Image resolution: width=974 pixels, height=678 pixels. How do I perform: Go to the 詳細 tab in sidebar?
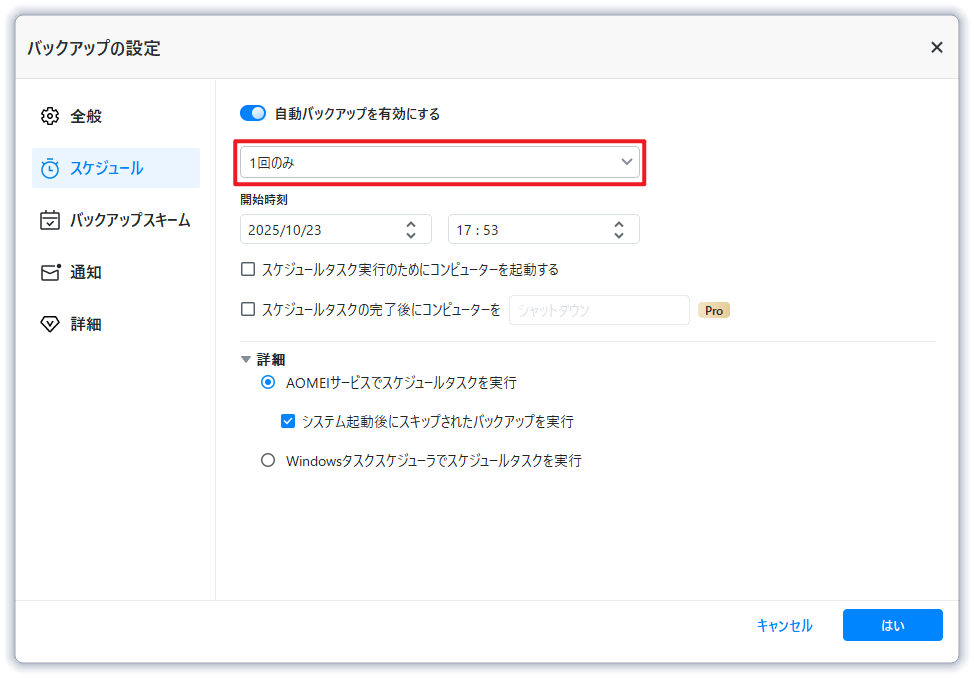(x=116, y=324)
